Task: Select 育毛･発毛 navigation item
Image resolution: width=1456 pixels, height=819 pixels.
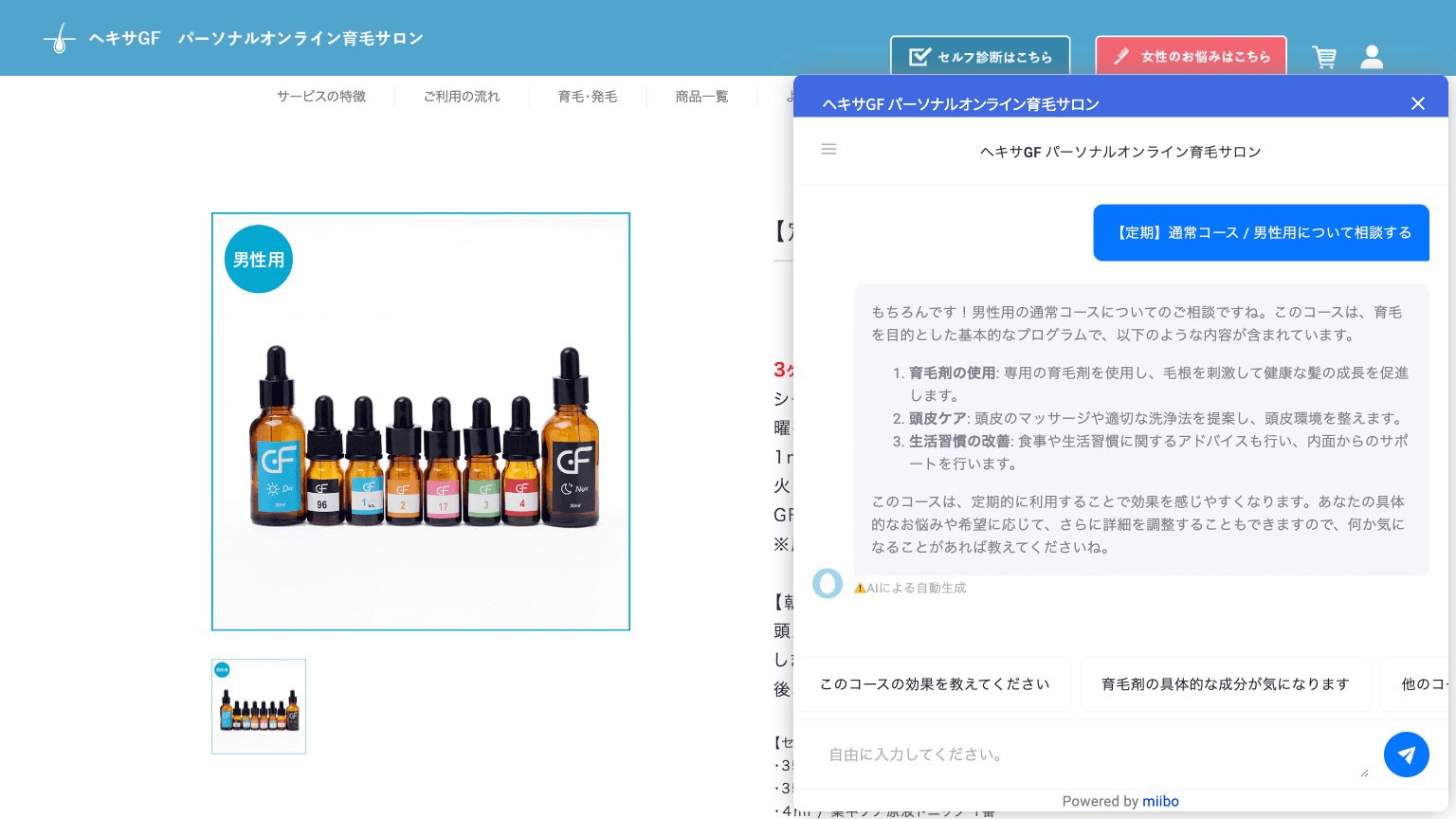Action: coord(588,97)
